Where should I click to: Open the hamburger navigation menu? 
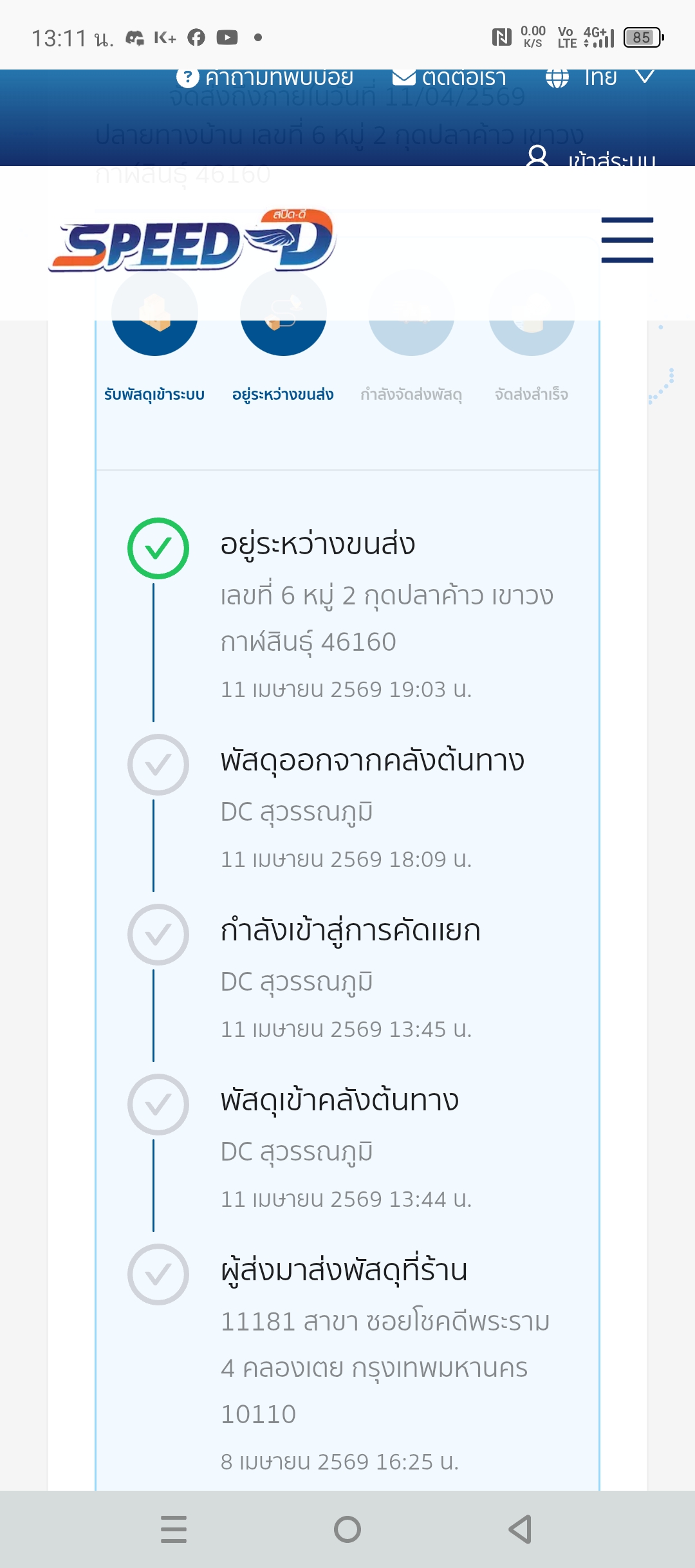[x=627, y=240]
